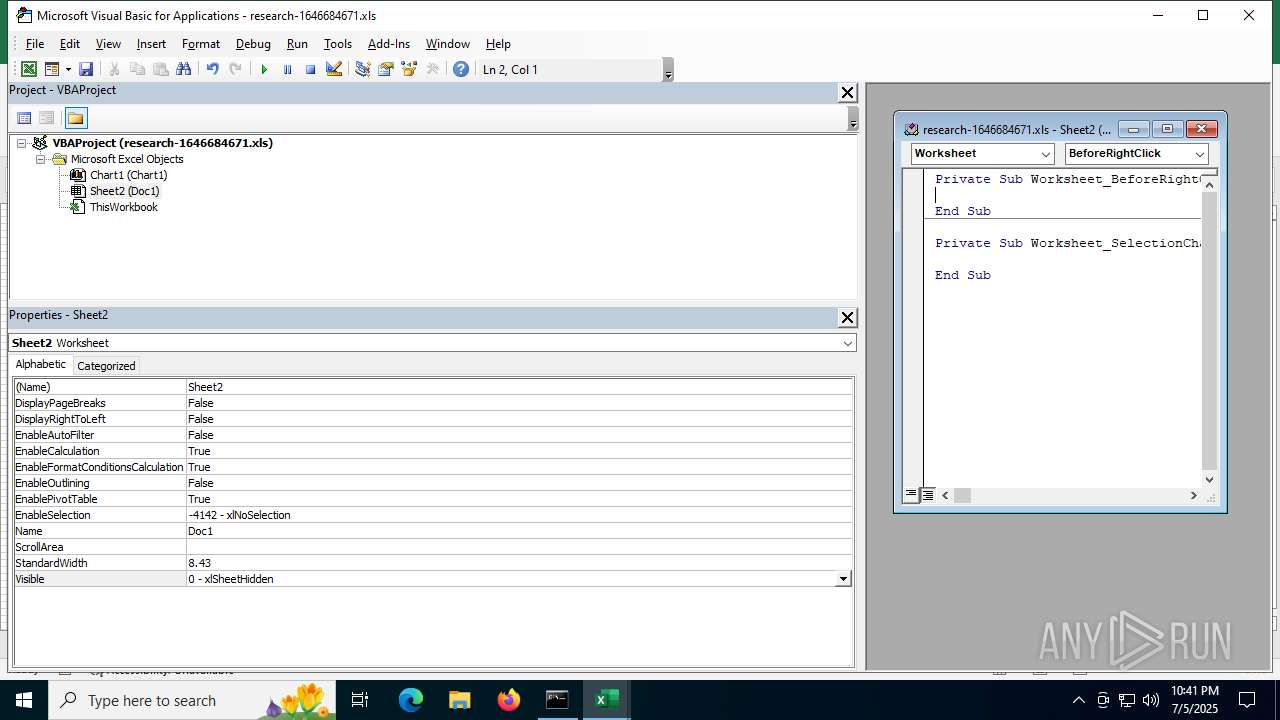Click the Insert UserForm toolbar icon
The width and height of the screenshot is (1280, 720).
tap(51, 69)
